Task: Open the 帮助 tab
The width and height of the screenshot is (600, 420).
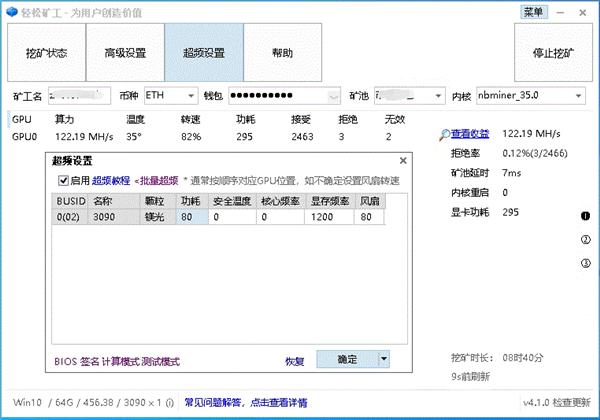Action: 282,52
